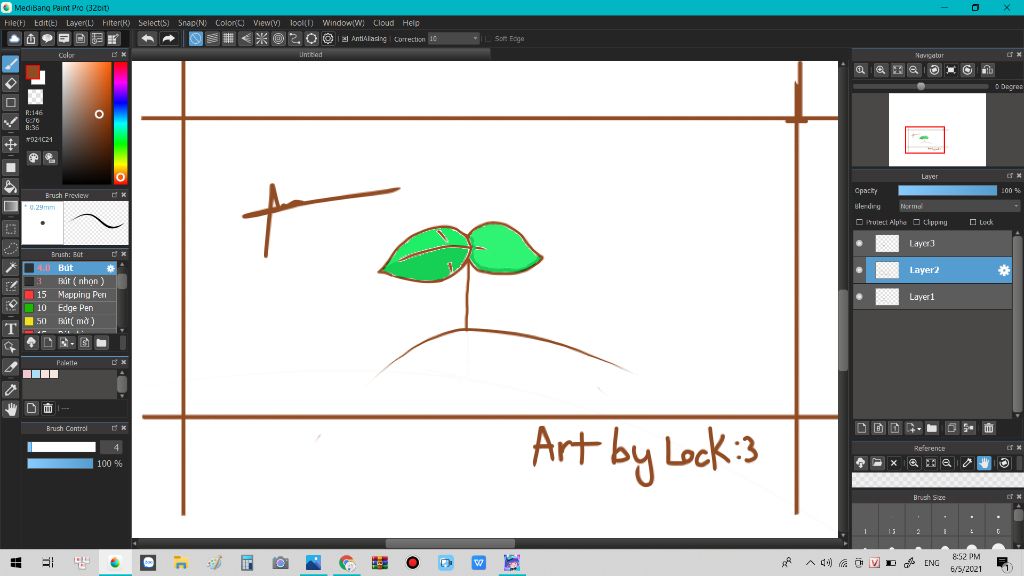This screenshot has width=1024, height=576.
Task: Enable Clipping checkbox
Action: [916, 222]
